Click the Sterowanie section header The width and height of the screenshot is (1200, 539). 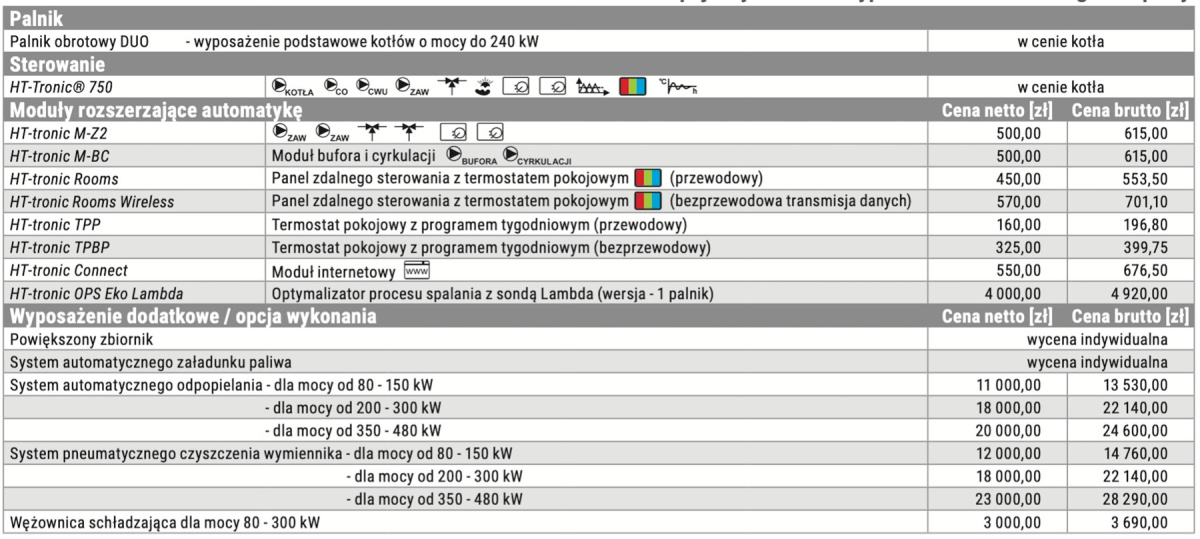pos(600,64)
